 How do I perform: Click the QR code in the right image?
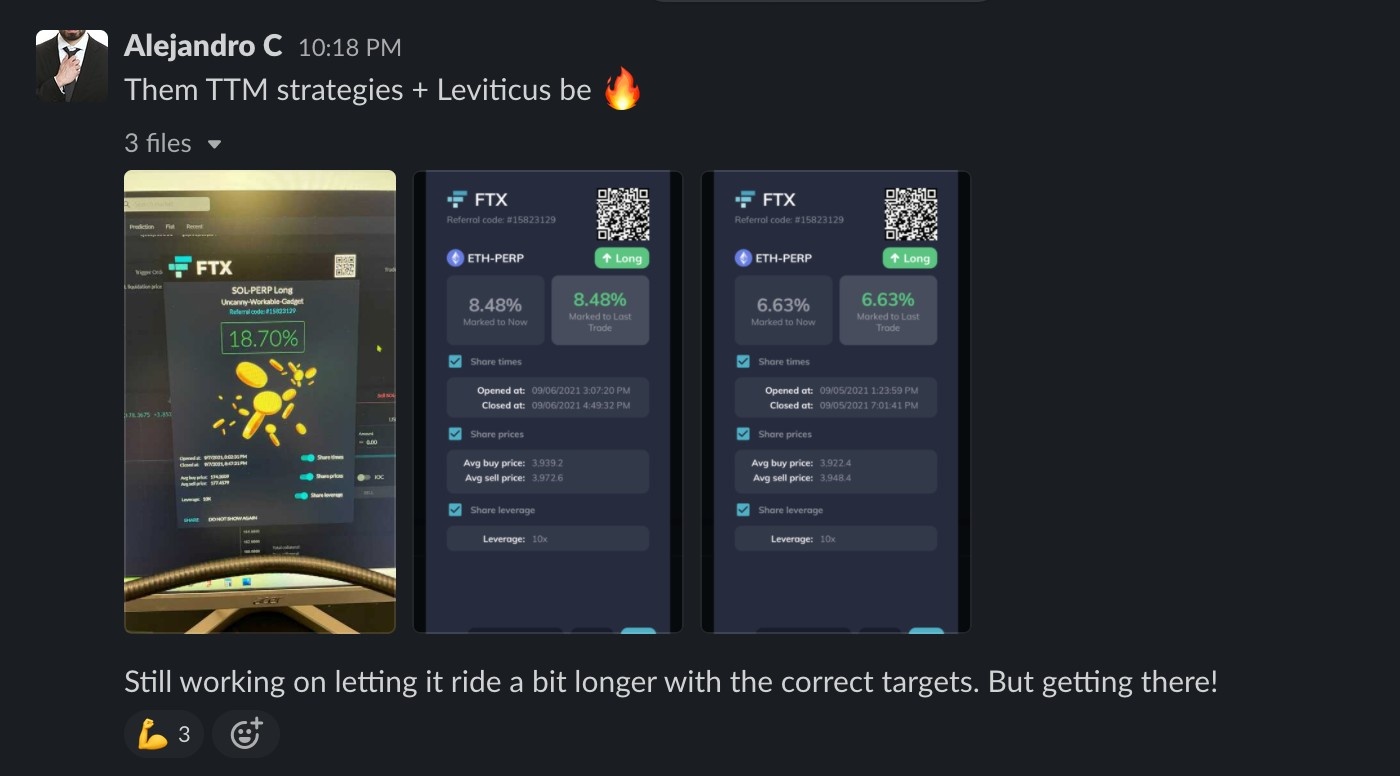point(911,214)
